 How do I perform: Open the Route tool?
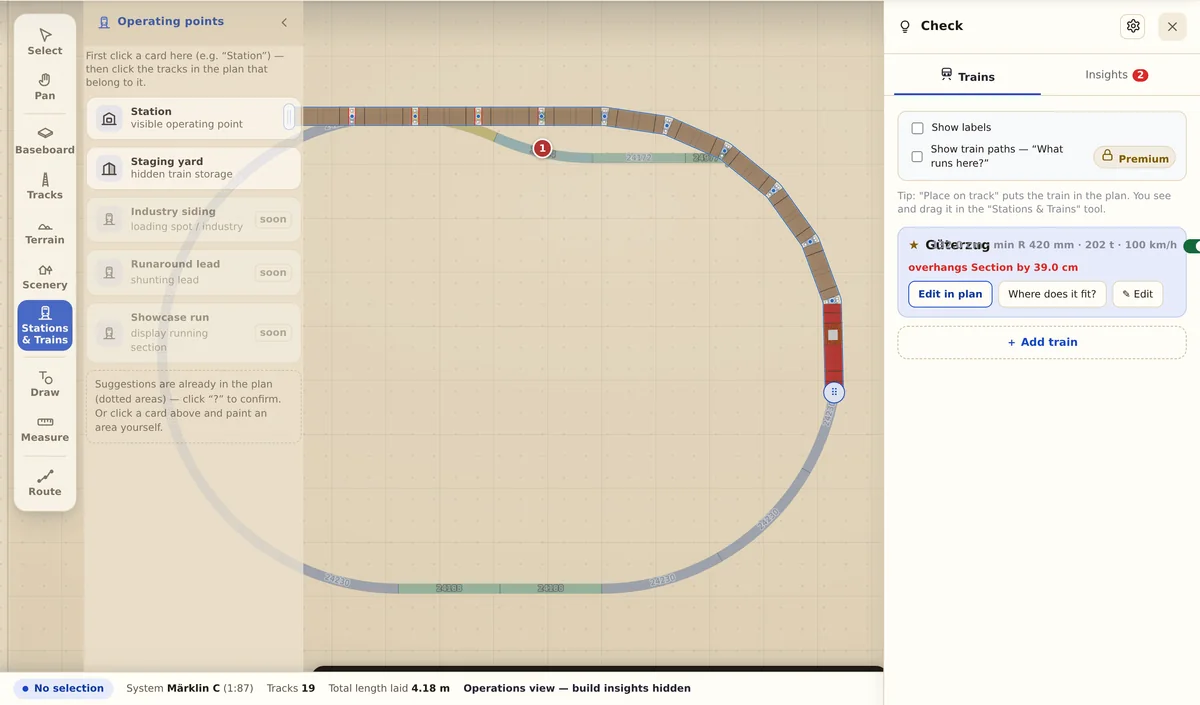[x=45, y=483]
